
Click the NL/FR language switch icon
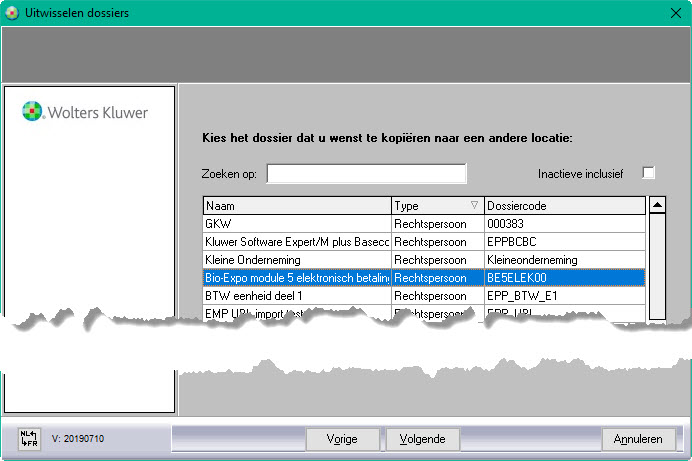pyautogui.click(x=28, y=439)
